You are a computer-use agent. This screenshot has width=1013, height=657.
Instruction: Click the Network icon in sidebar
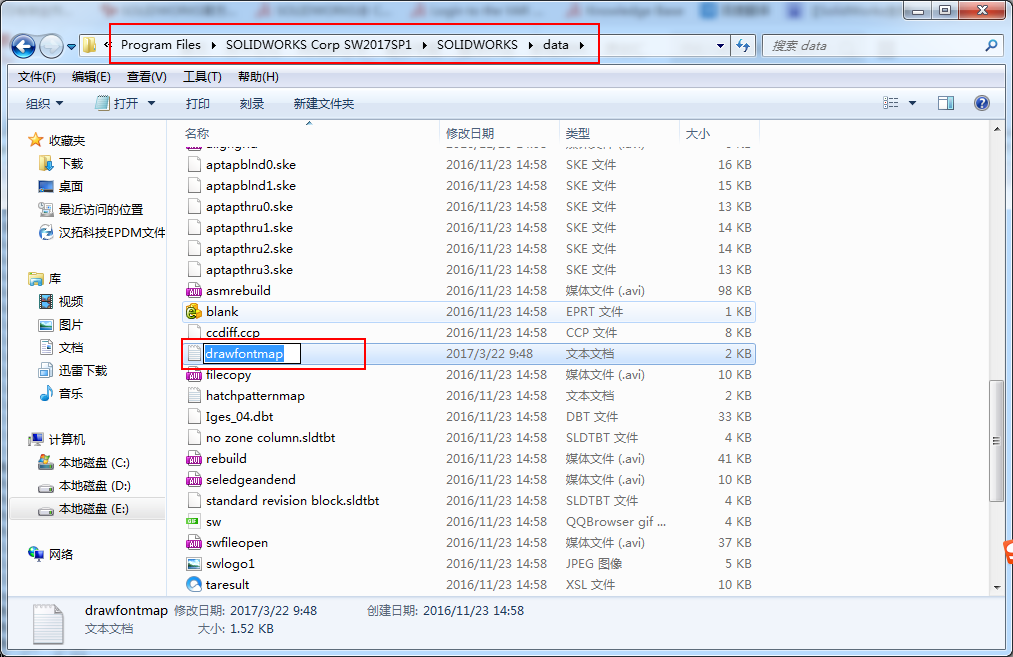(x=36, y=554)
